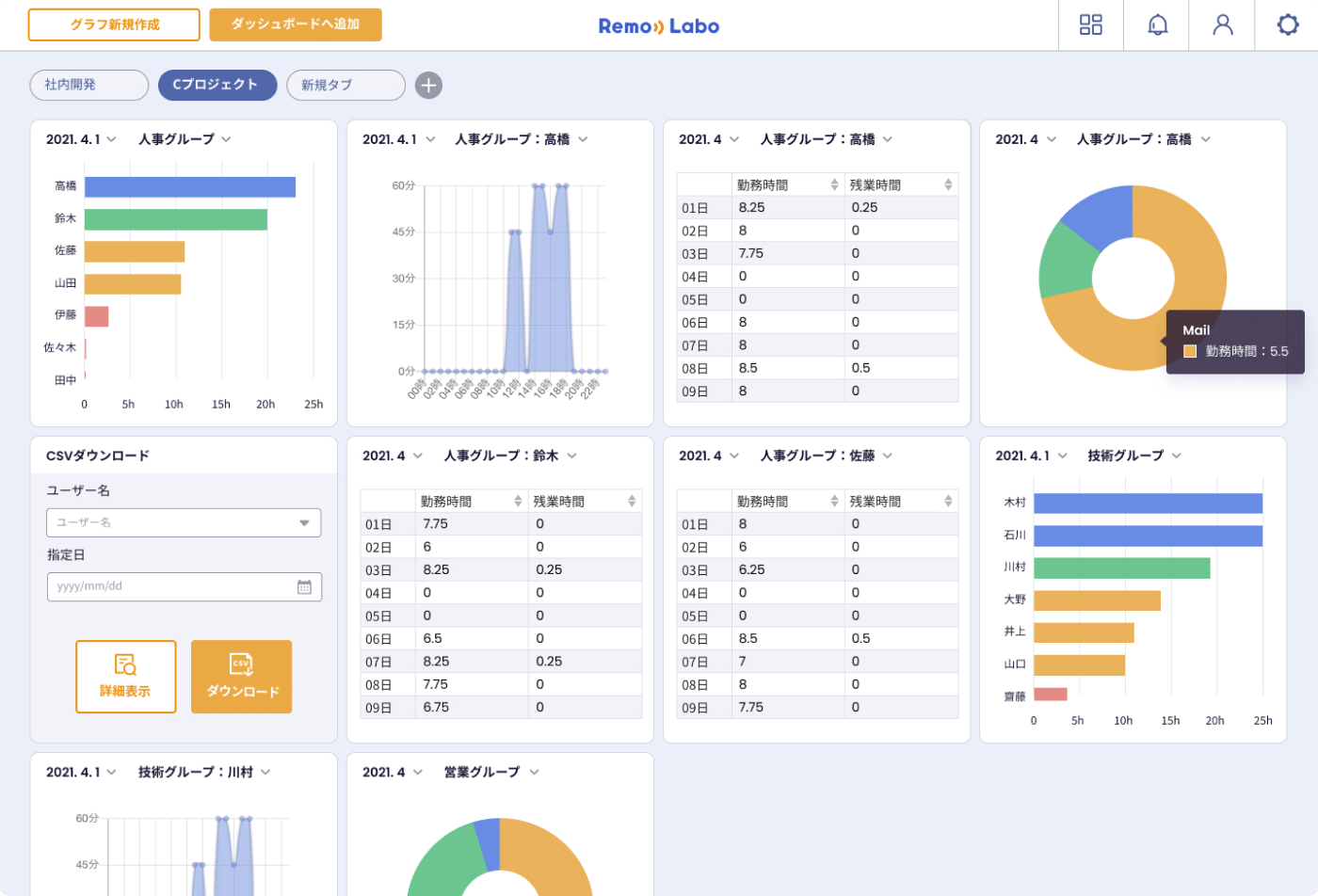
Task: Open the notifications bell
Action: pyautogui.click(x=1157, y=25)
